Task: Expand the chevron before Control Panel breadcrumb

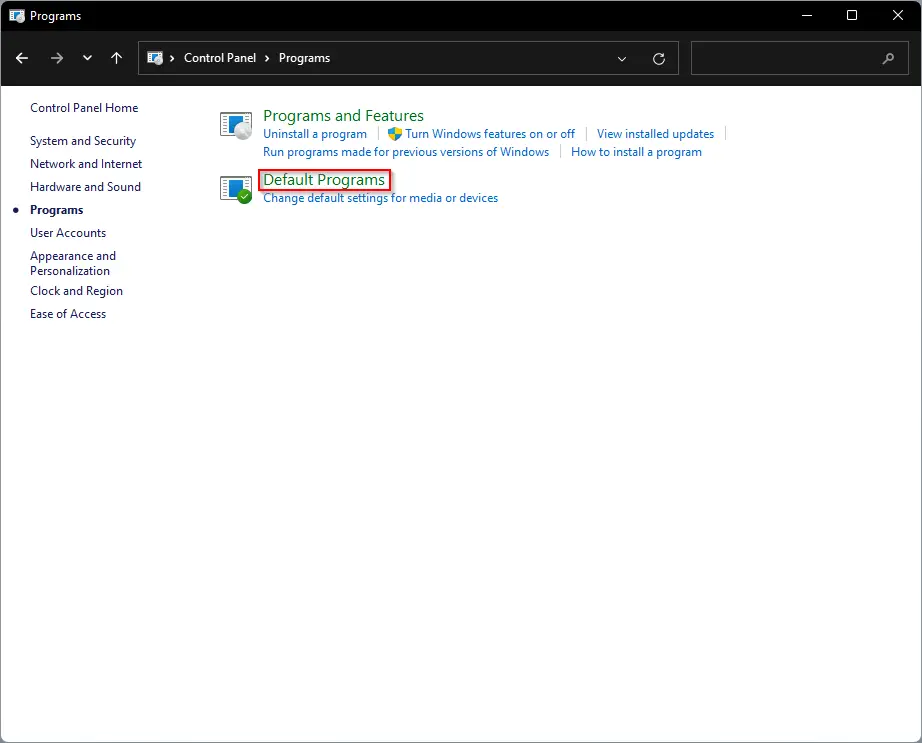Action: pyautogui.click(x=172, y=58)
